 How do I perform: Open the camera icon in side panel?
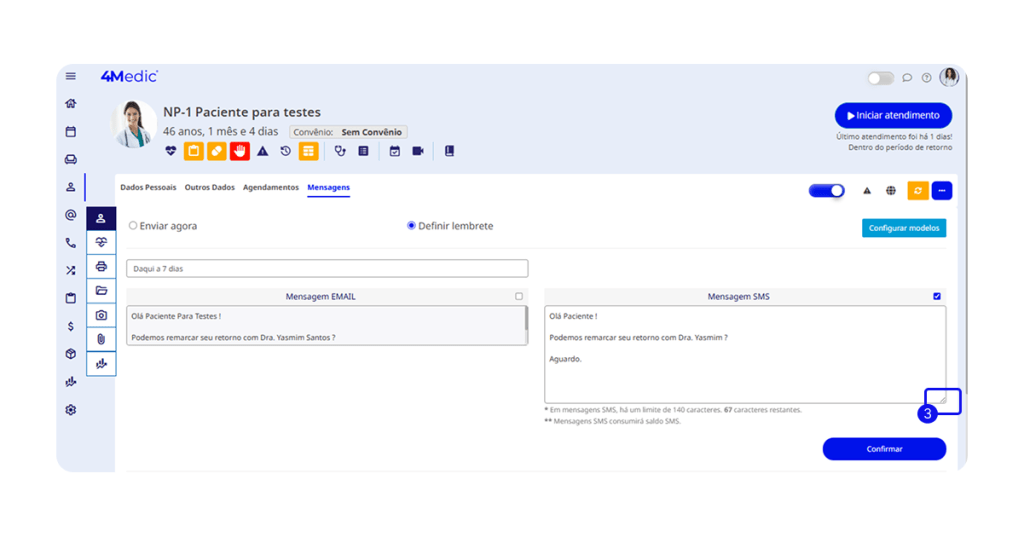[101, 315]
